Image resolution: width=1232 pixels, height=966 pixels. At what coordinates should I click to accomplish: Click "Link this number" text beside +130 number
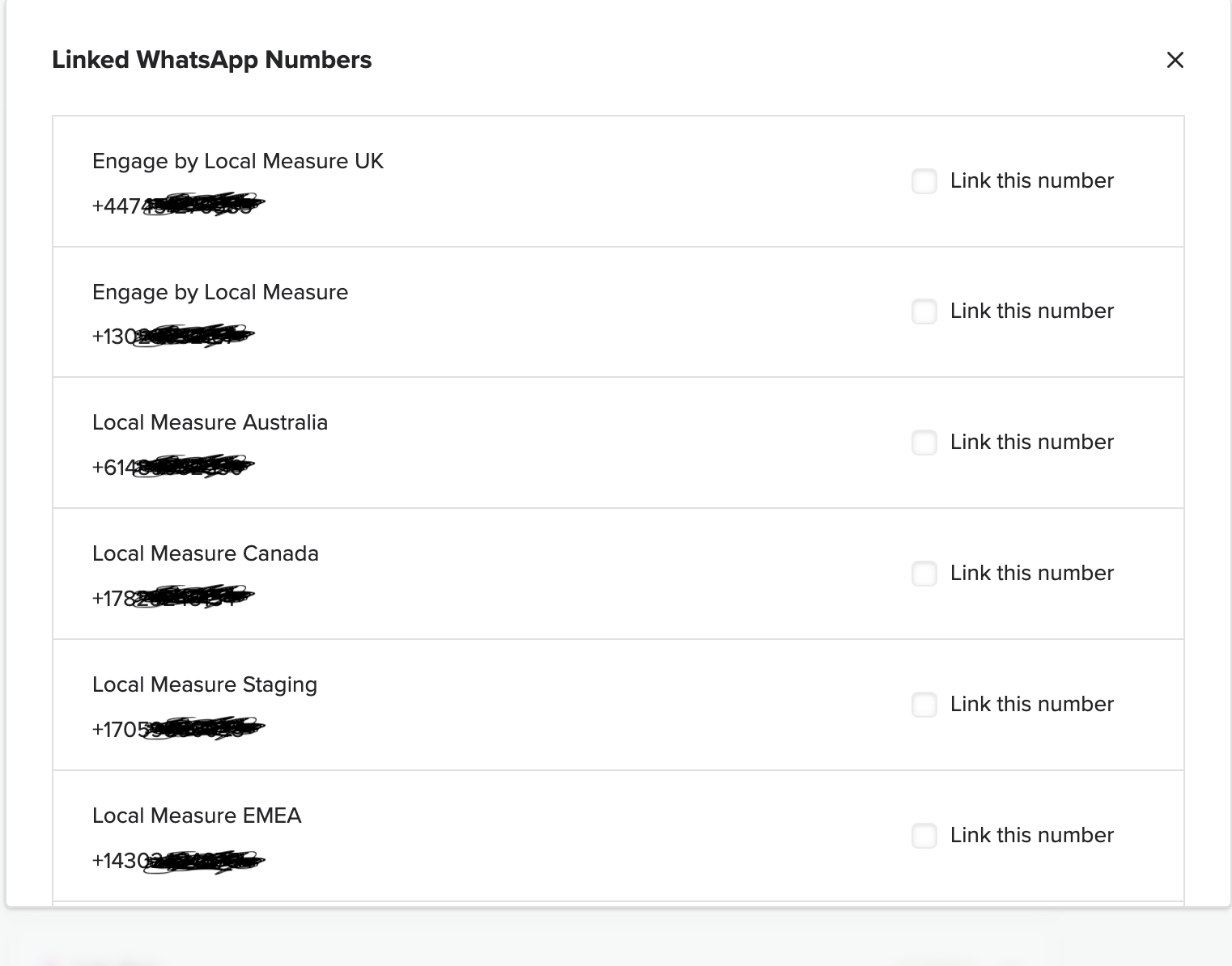1031,311
